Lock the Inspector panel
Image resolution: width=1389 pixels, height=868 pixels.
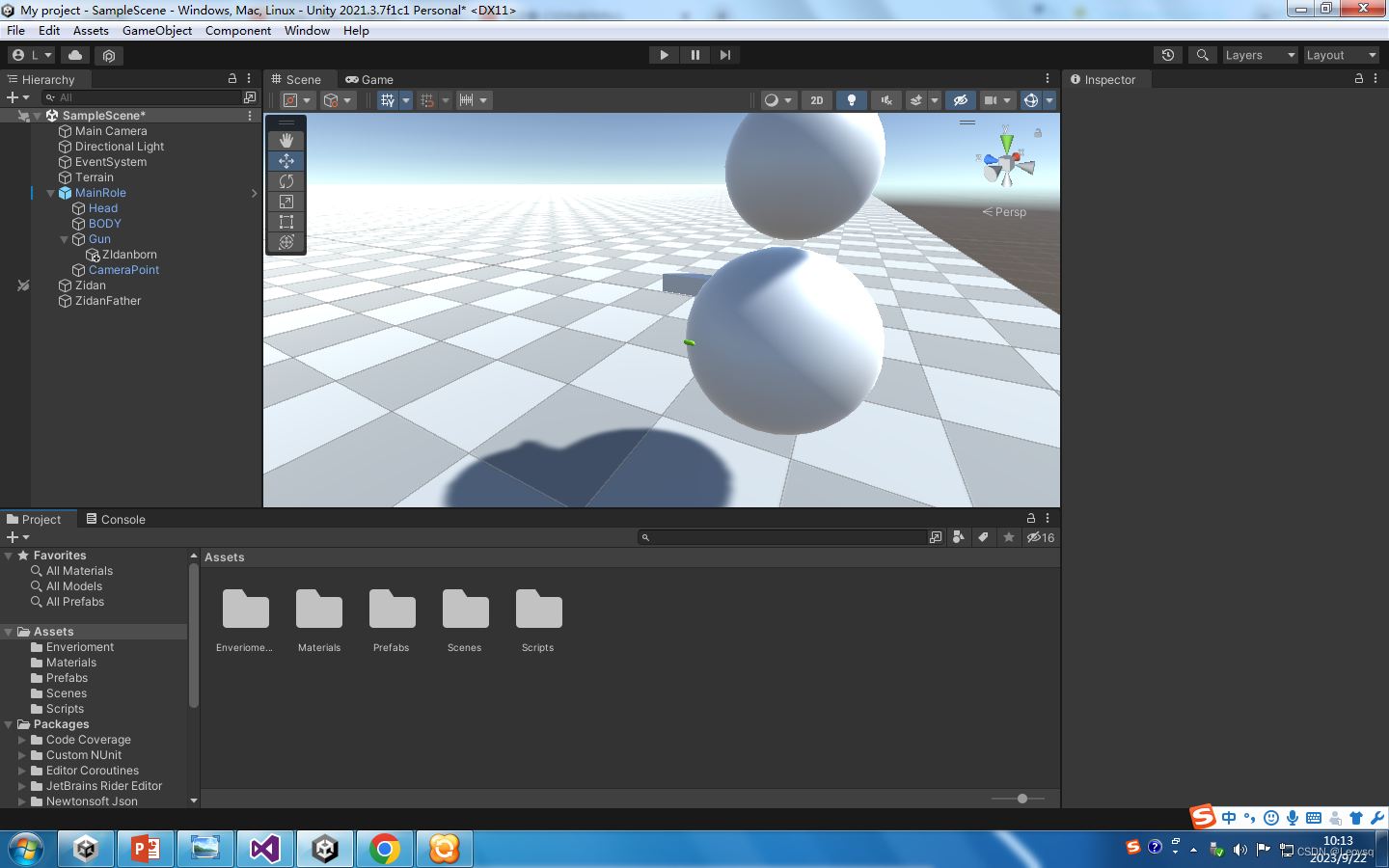click(x=1358, y=79)
